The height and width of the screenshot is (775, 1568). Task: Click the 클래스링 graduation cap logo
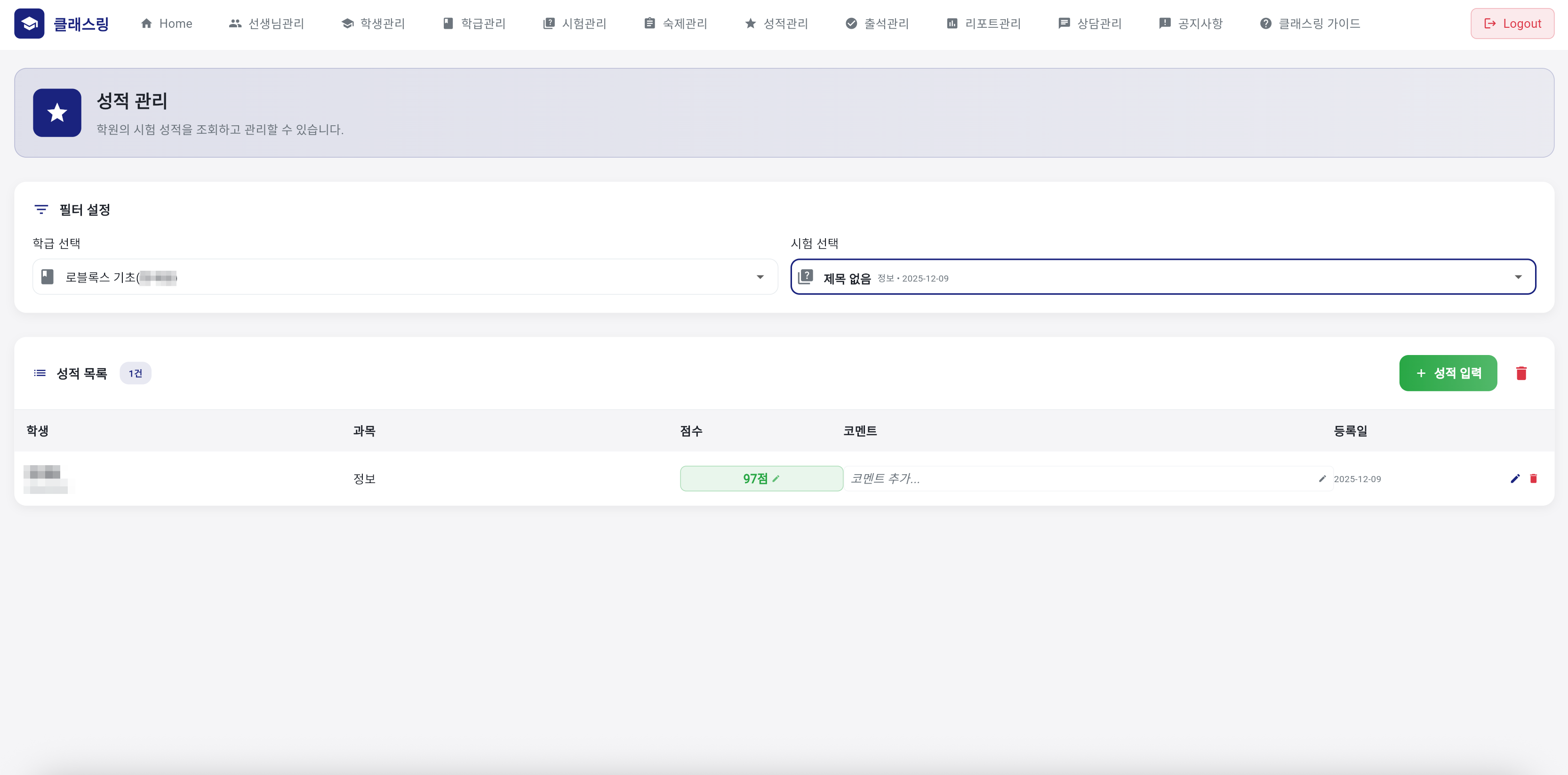(29, 23)
